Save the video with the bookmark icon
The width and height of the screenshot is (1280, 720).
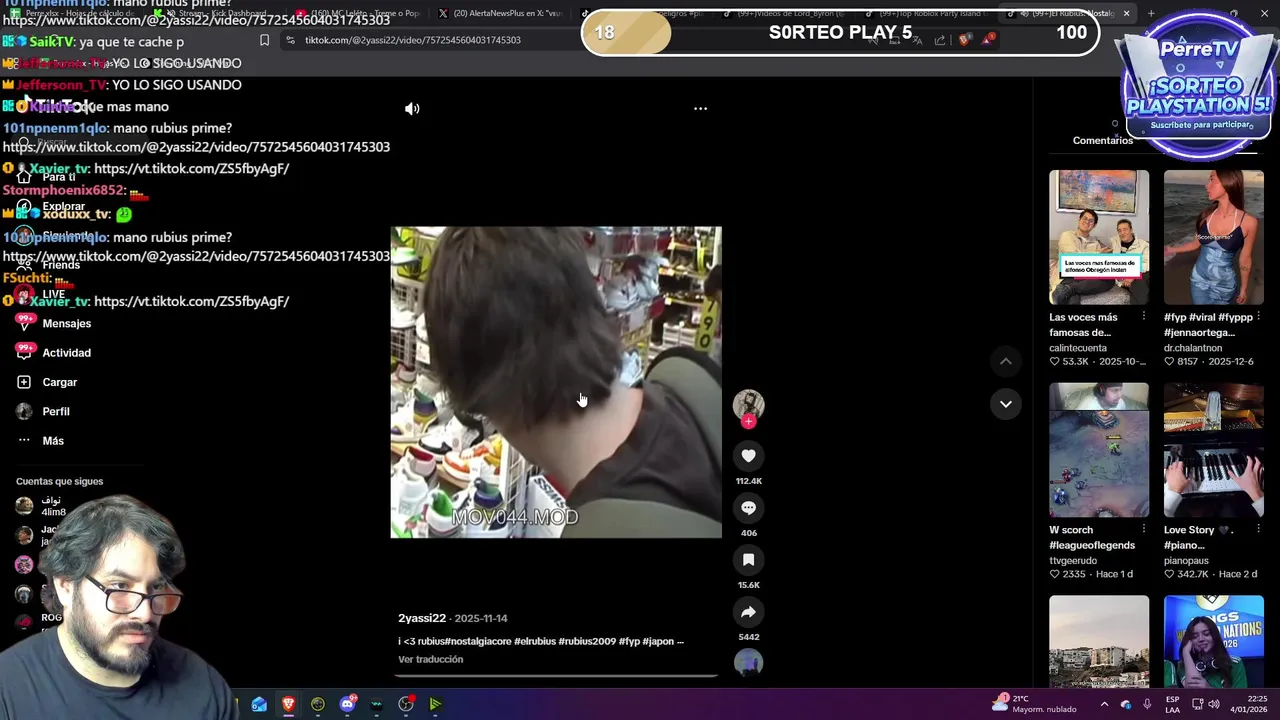(x=748, y=560)
